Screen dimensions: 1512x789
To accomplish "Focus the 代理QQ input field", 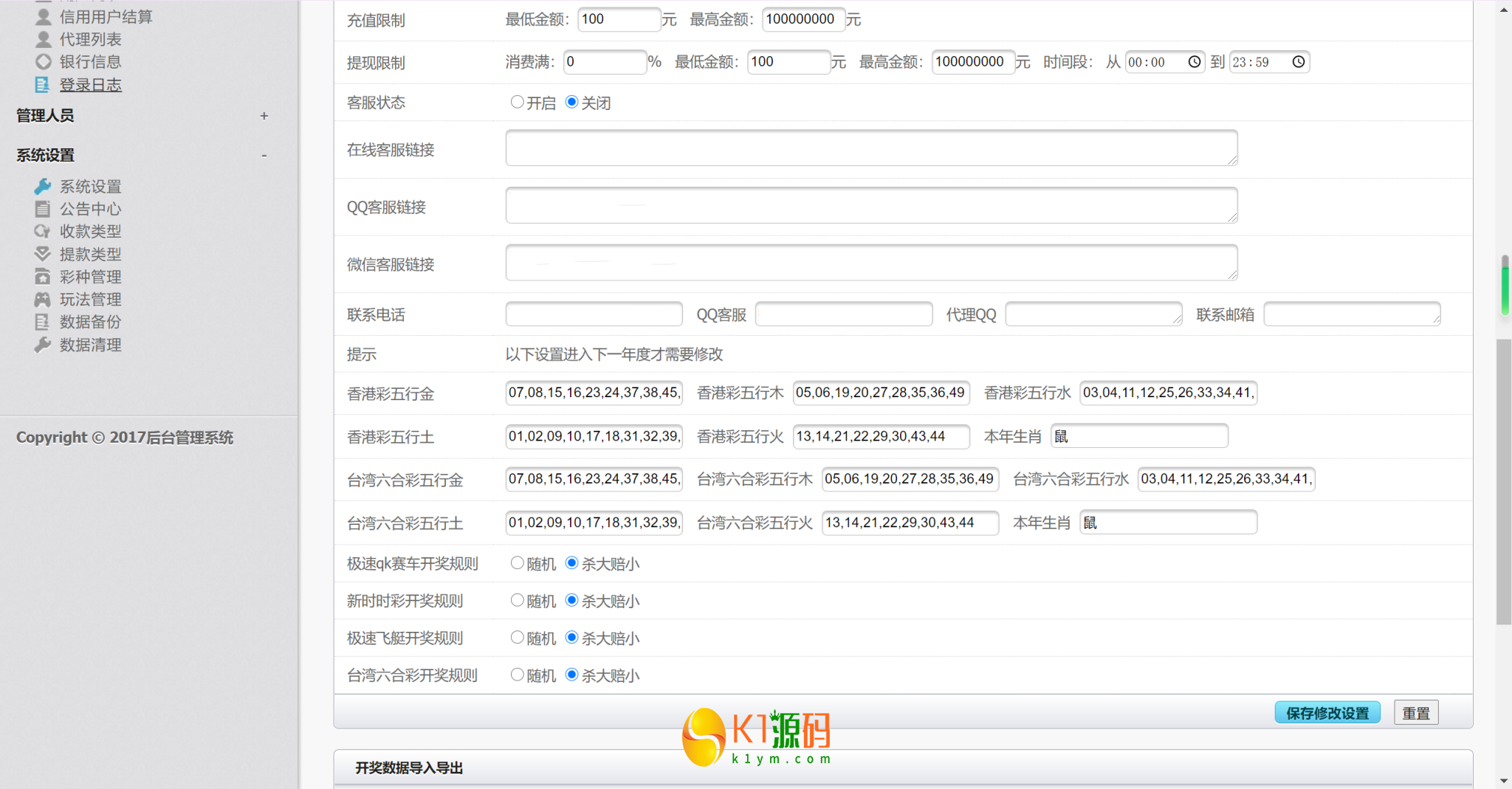I will (1093, 314).
